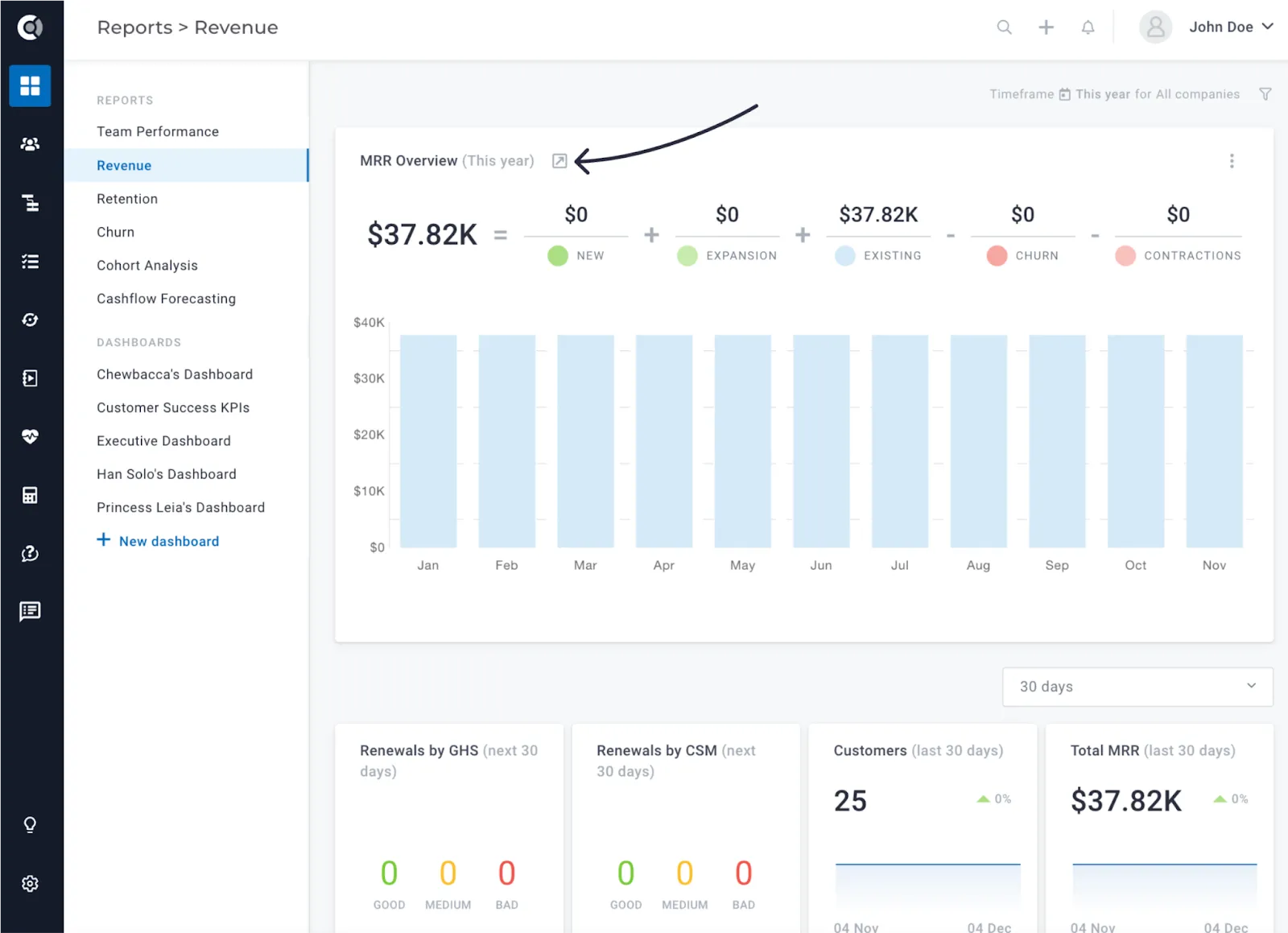Image resolution: width=1288 pixels, height=933 pixels.
Task: Click the search magnifier icon
Action: point(1004,27)
